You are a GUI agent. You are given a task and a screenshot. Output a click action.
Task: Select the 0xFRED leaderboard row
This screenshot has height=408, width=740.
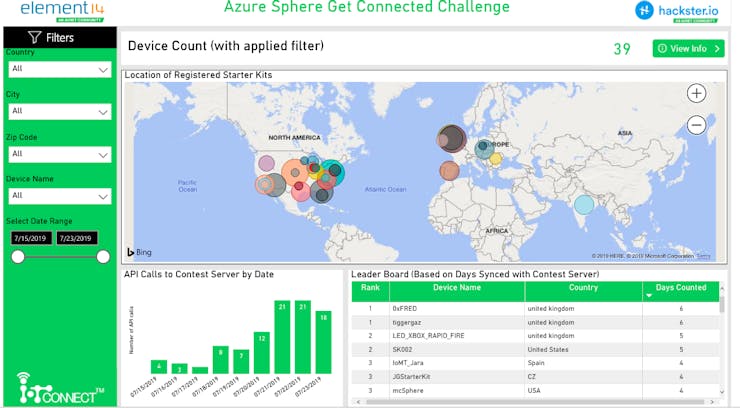click(x=535, y=308)
